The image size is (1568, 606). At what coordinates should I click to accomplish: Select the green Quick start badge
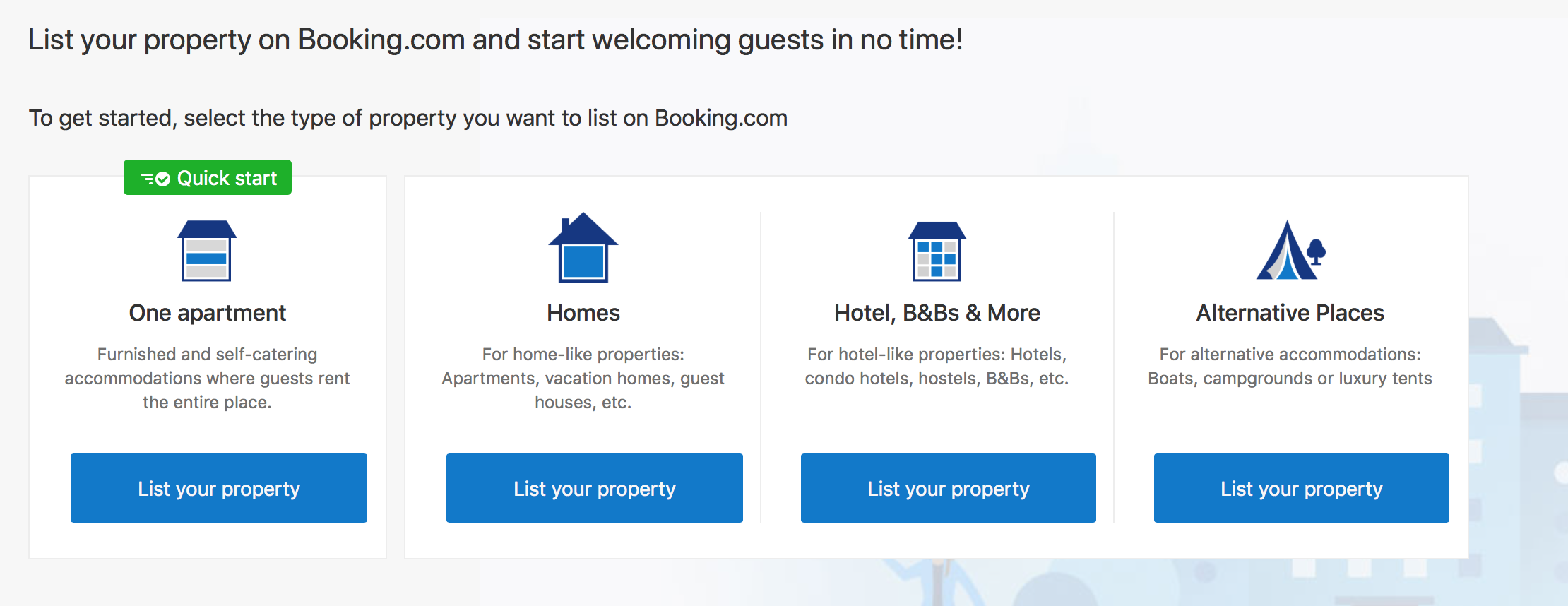coord(208,177)
